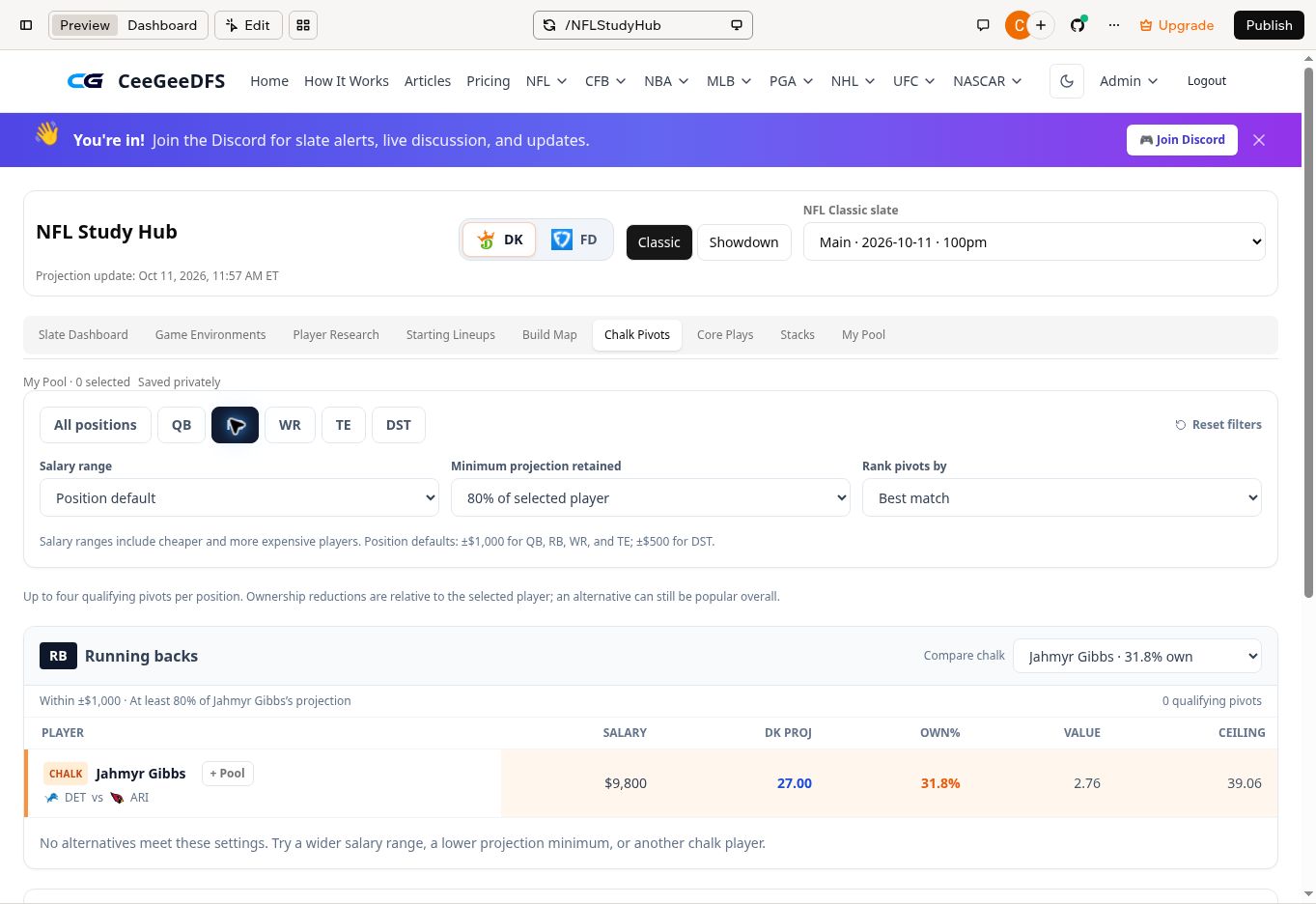Toggle dark mode with the moon icon
The height and width of the screenshot is (904, 1316).
point(1067,81)
